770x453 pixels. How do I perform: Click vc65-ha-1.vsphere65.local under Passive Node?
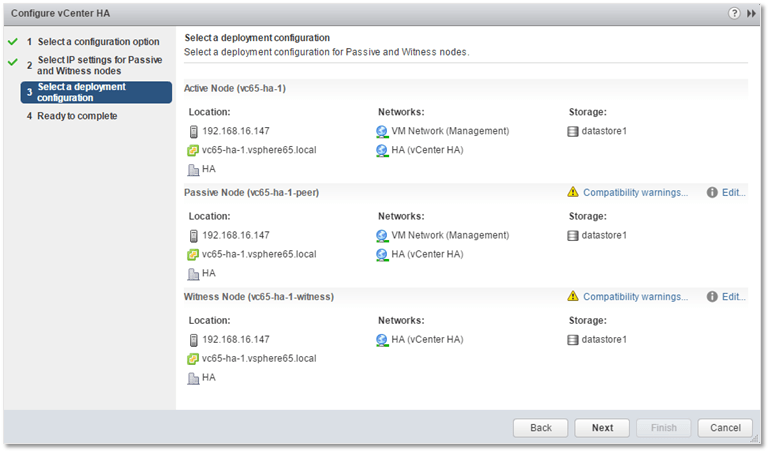tap(259, 255)
